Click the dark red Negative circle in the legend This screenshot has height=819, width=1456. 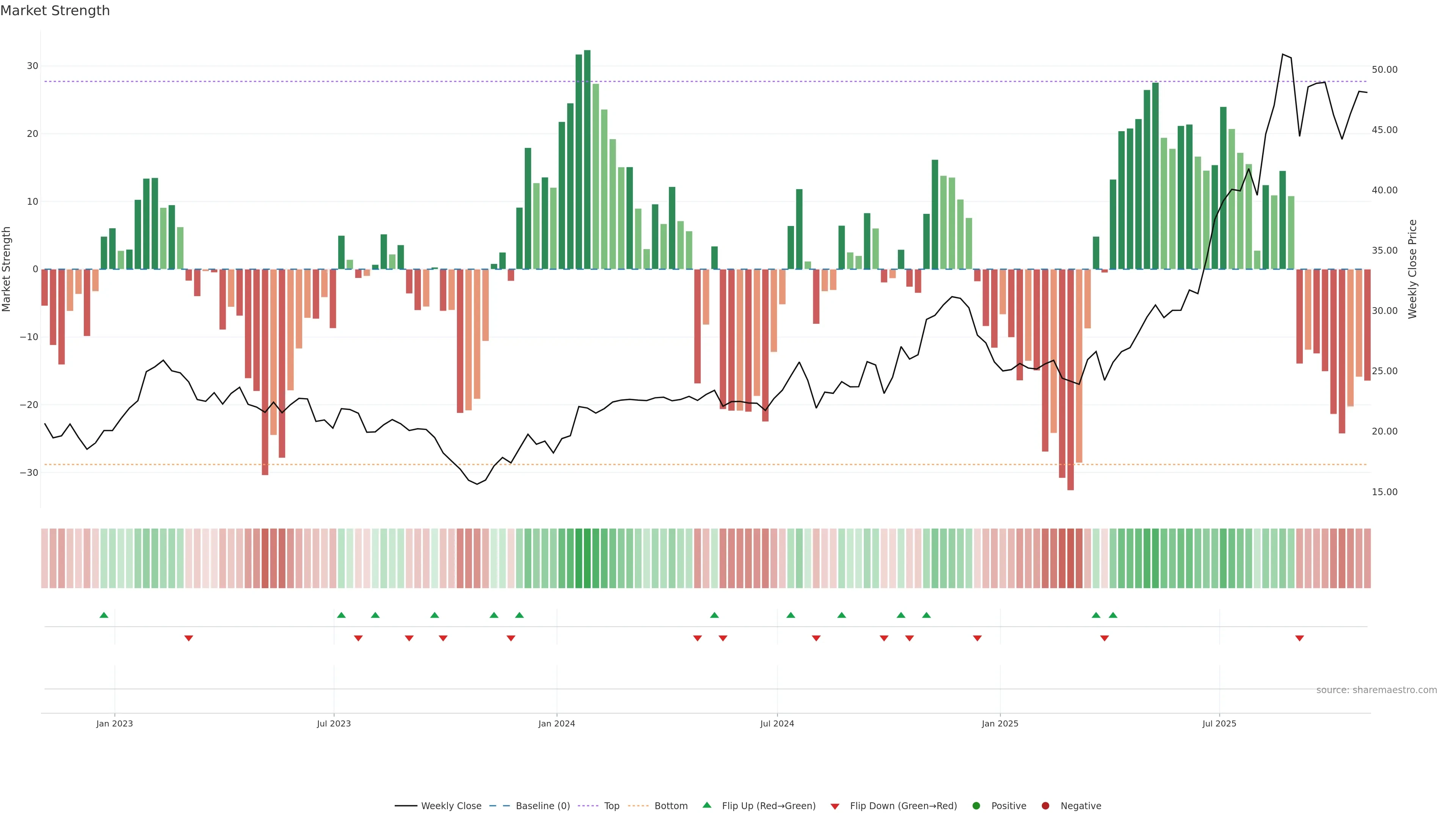click(x=1045, y=805)
